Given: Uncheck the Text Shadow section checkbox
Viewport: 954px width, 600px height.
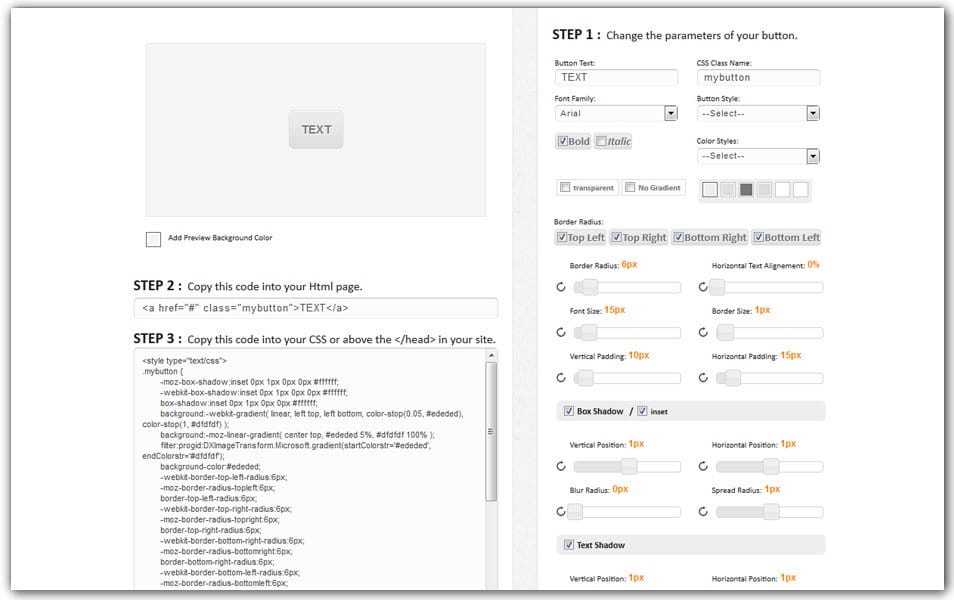Looking at the screenshot, I should tap(569, 545).
